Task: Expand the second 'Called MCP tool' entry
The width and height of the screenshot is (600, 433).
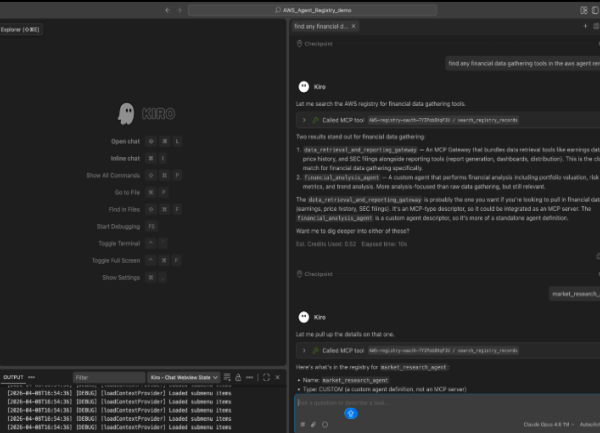Action: click(304, 350)
